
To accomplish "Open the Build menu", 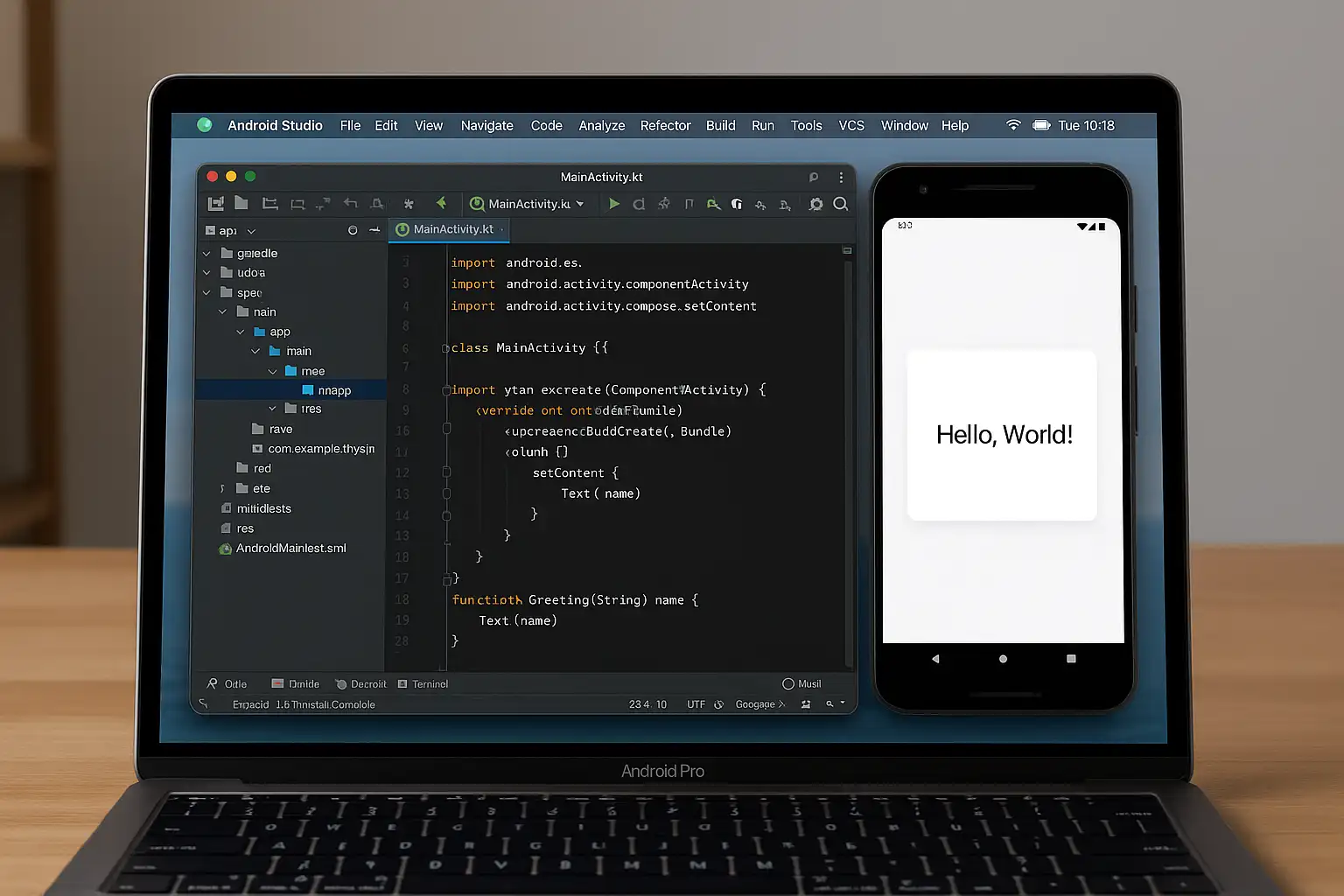I will pos(720,125).
